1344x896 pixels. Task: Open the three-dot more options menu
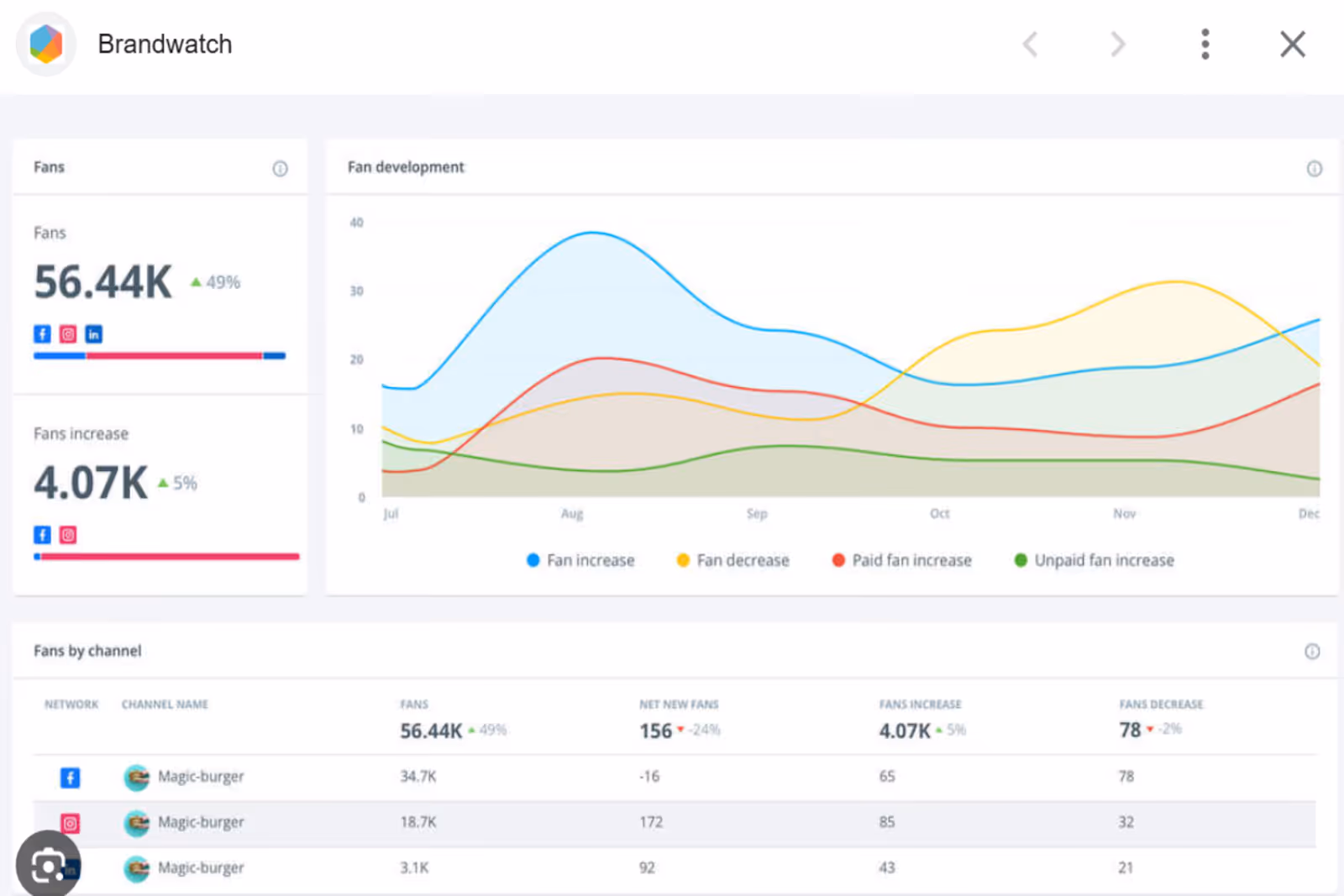pos(1205,44)
